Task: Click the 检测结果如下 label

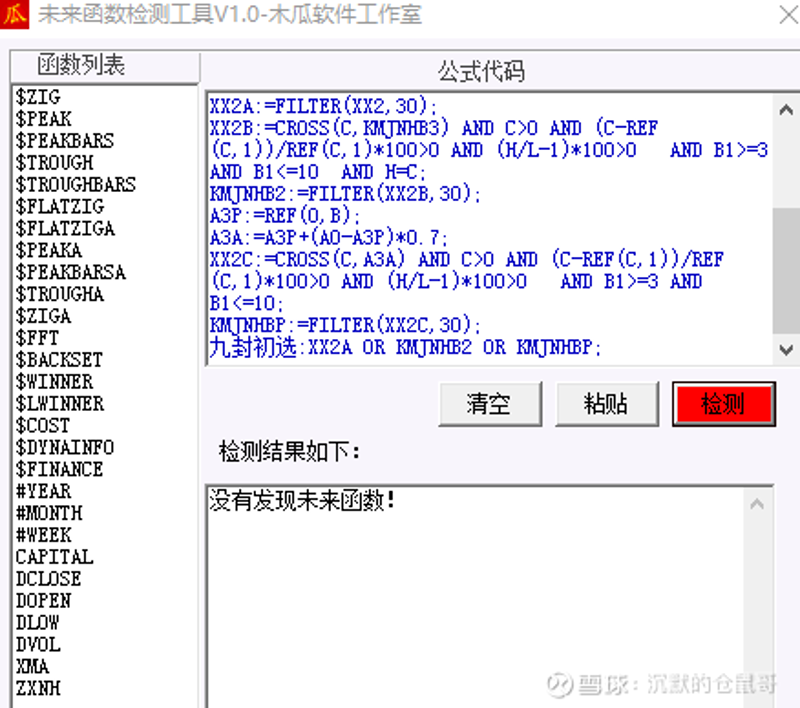Action: click(290, 452)
